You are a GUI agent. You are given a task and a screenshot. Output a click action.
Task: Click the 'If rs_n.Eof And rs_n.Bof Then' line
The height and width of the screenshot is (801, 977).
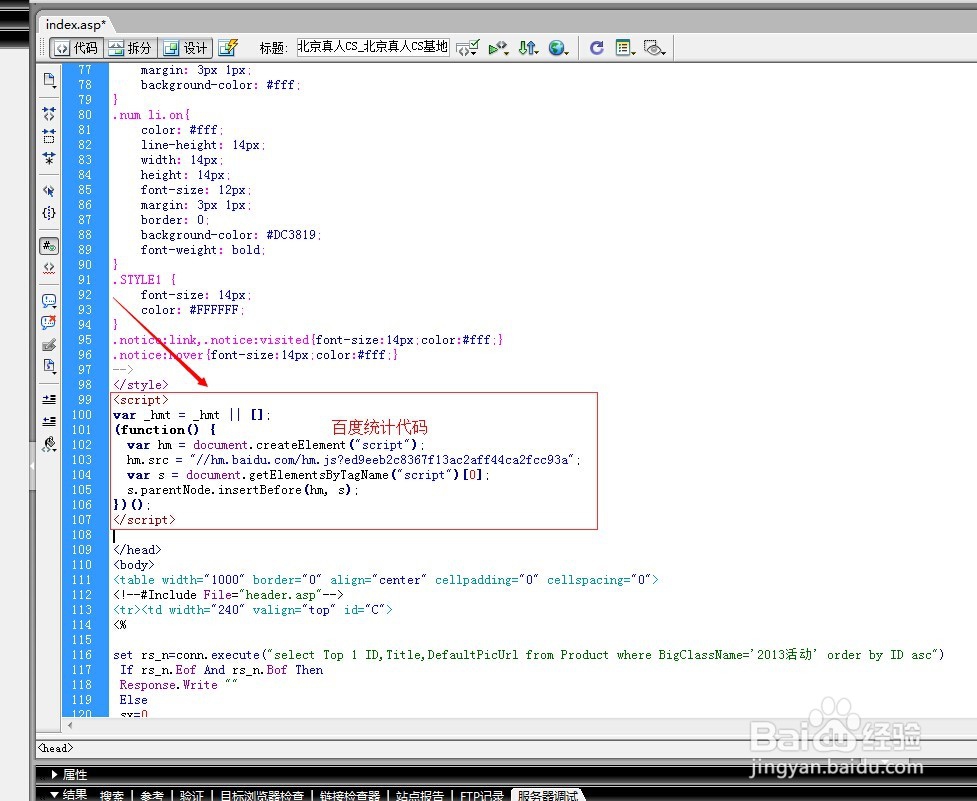pos(222,670)
